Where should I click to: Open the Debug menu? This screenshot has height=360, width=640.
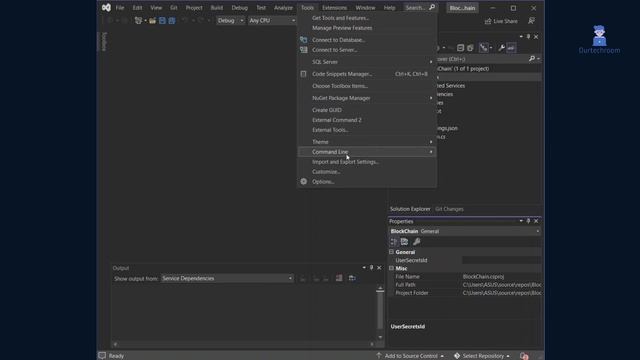[x=240, y=8]
